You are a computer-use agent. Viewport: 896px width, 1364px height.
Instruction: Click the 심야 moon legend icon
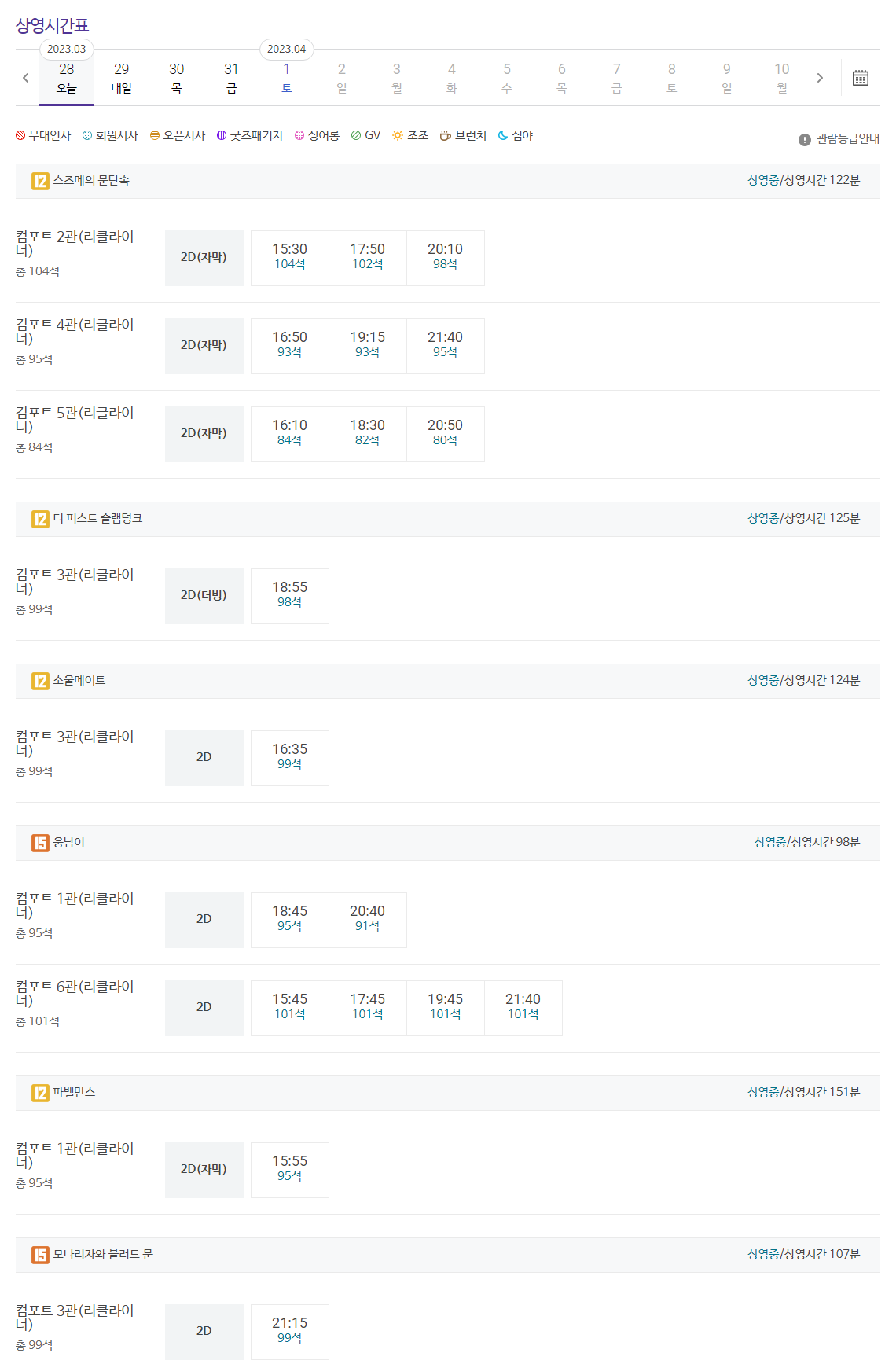(503, 135)
